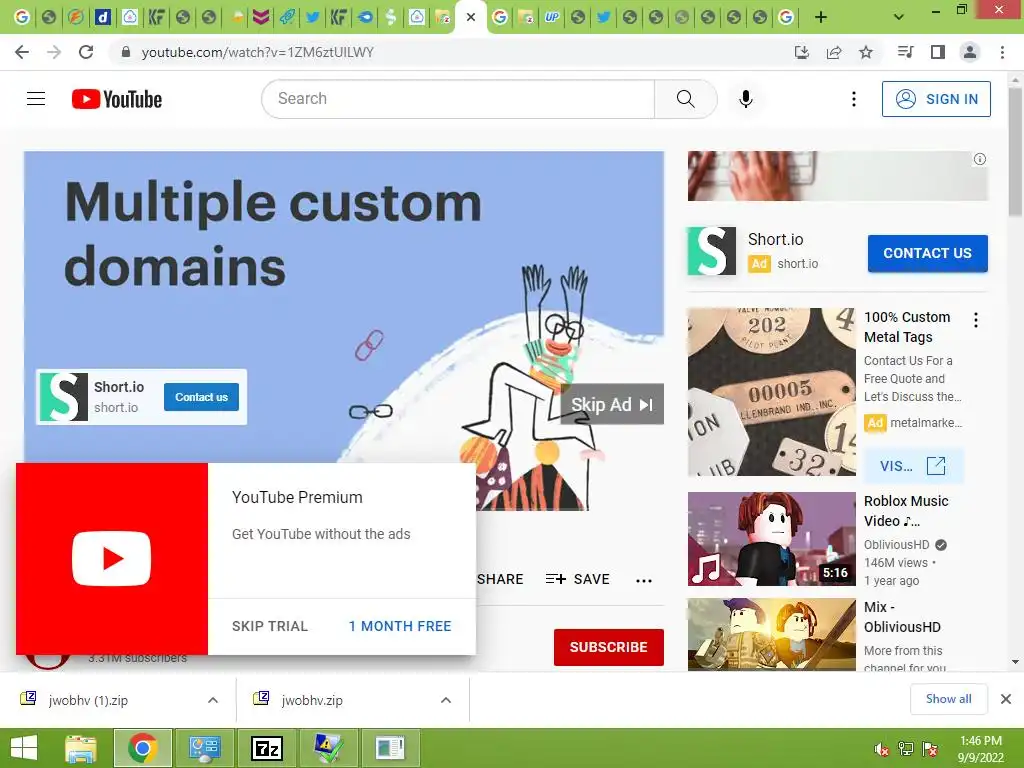This screenshot has width=1024, height=768.
Task: Close the downloads bar
Action: [x=1006, y=699]
